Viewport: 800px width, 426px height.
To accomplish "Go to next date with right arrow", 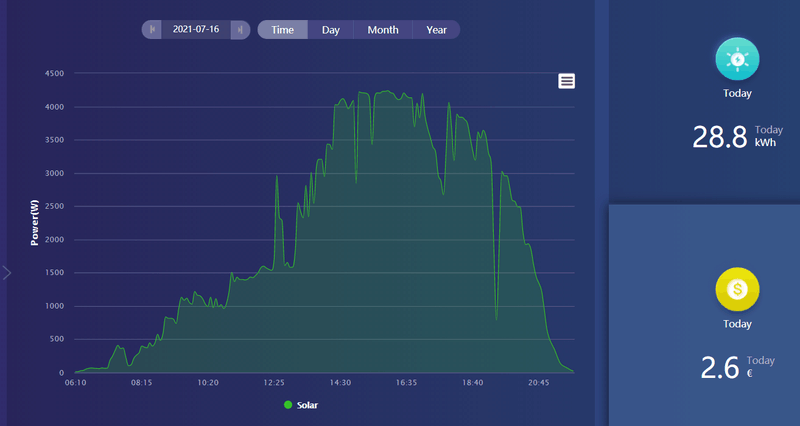I will (240, 30).
